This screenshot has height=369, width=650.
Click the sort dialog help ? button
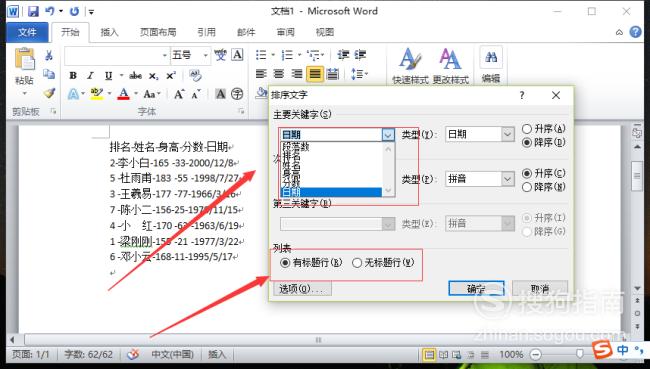[522, 95]
